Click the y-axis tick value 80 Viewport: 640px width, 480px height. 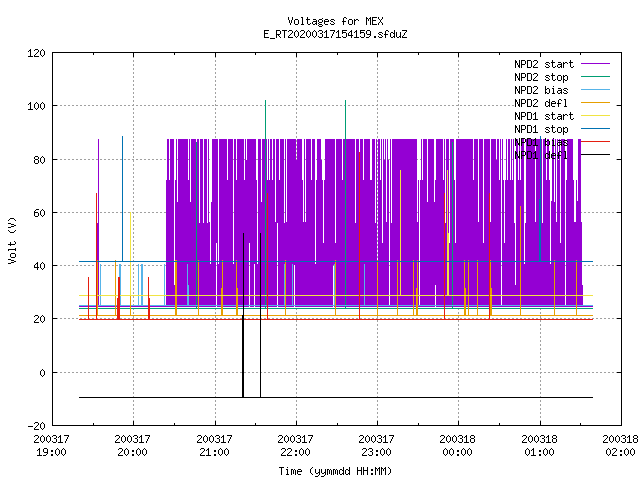tap(39, 160)
